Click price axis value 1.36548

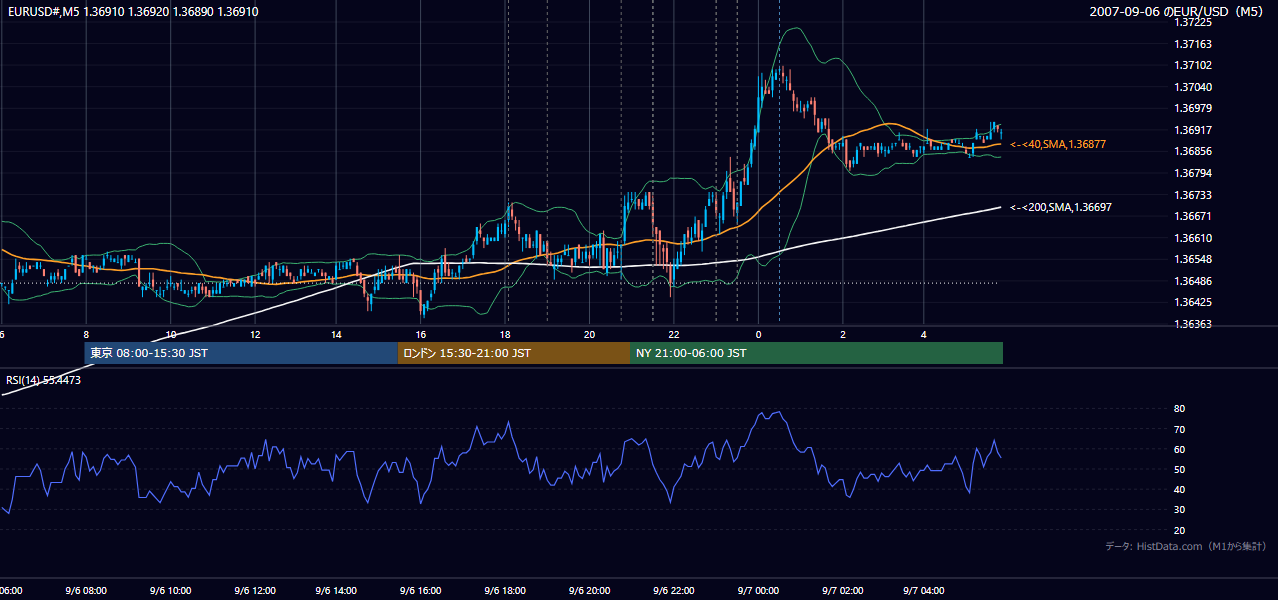coord(1193,259)
